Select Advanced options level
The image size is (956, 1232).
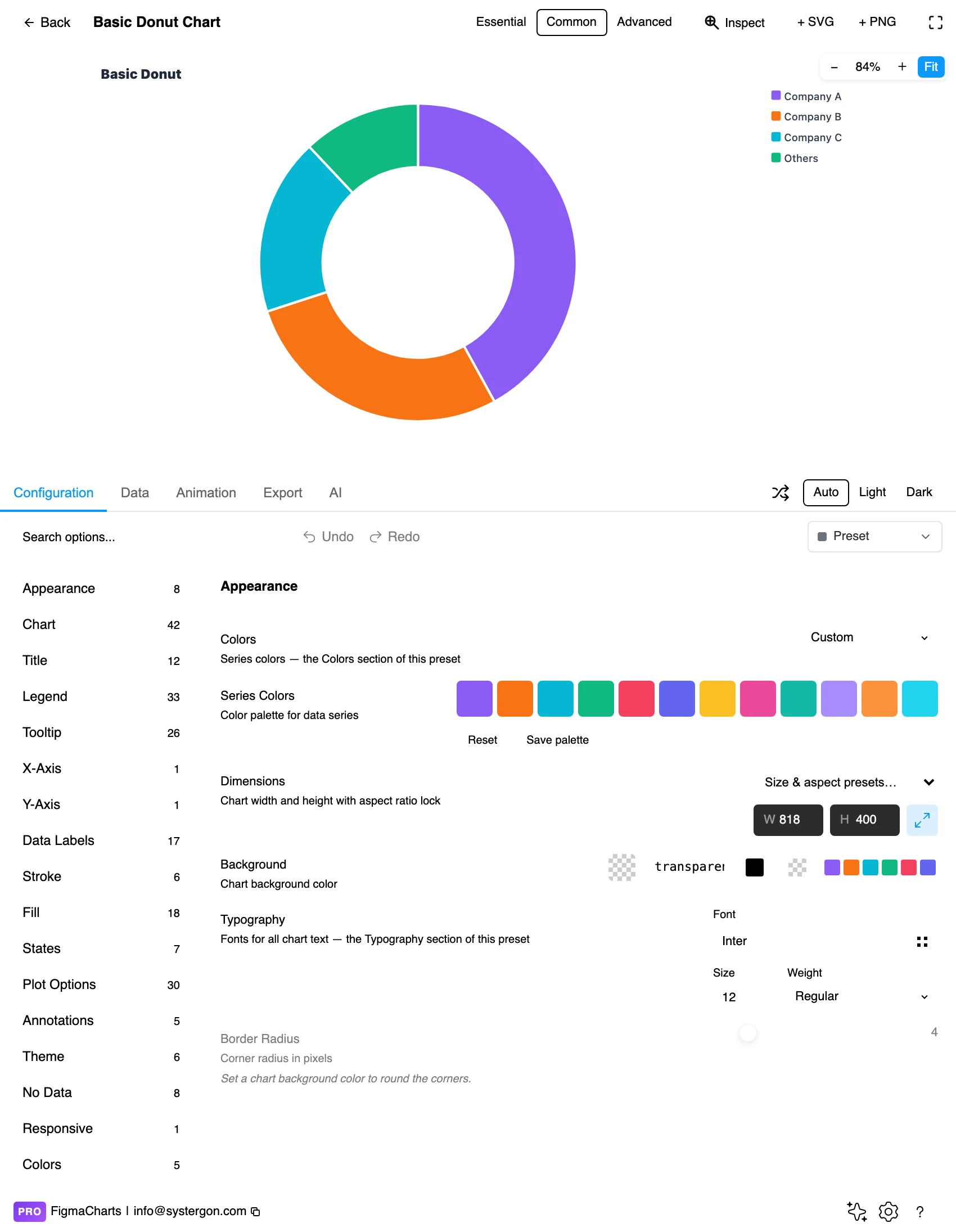(644, 22)
